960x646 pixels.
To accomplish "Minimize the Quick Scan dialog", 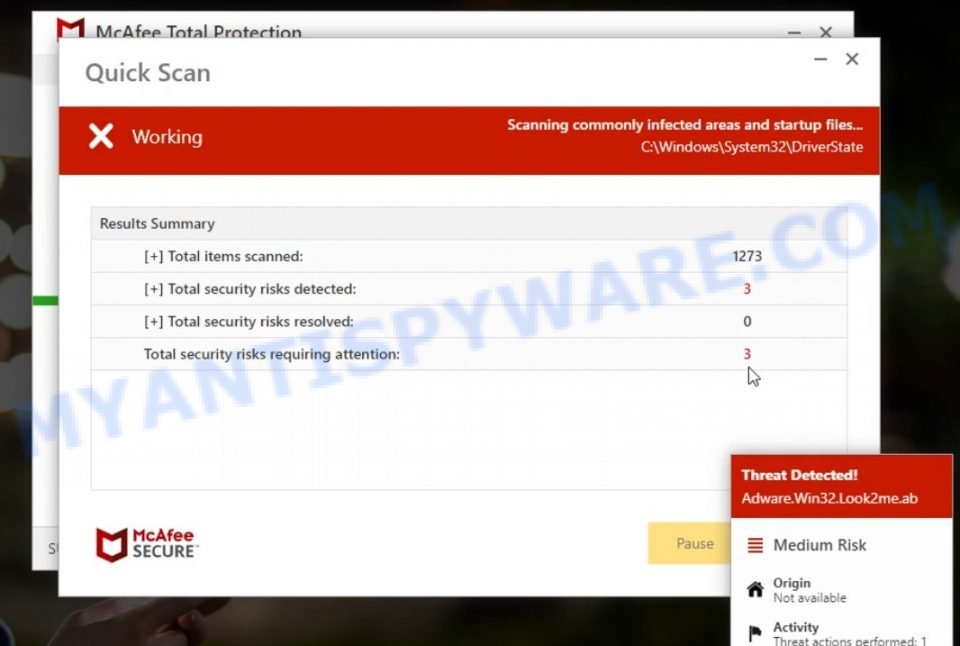I will (820, 59).
